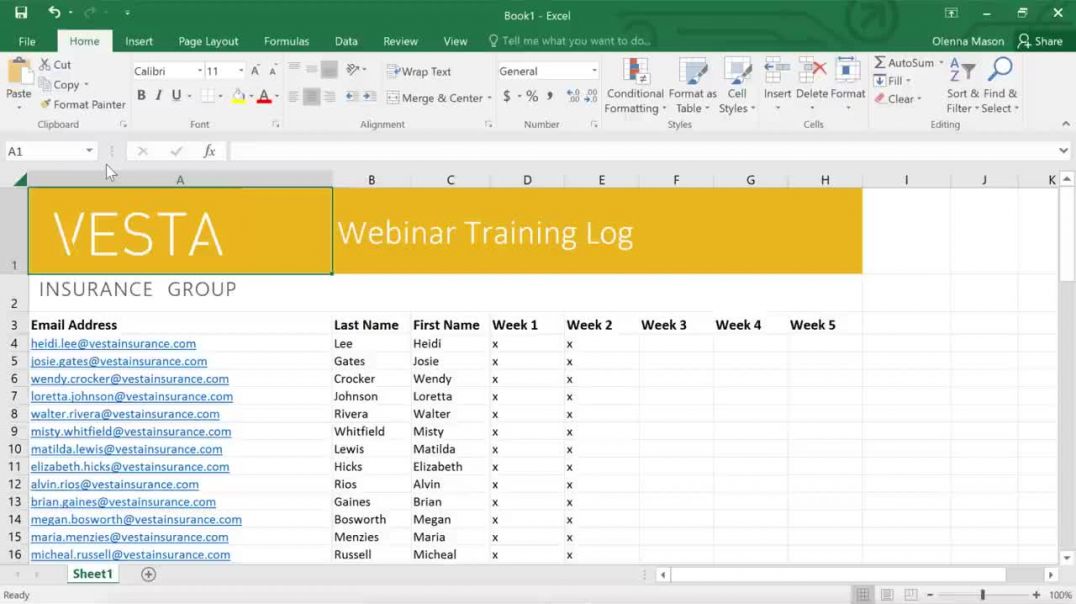1076x604 pixels.
Task: Click the Name Box showing A1
Action: coord(49,151)
